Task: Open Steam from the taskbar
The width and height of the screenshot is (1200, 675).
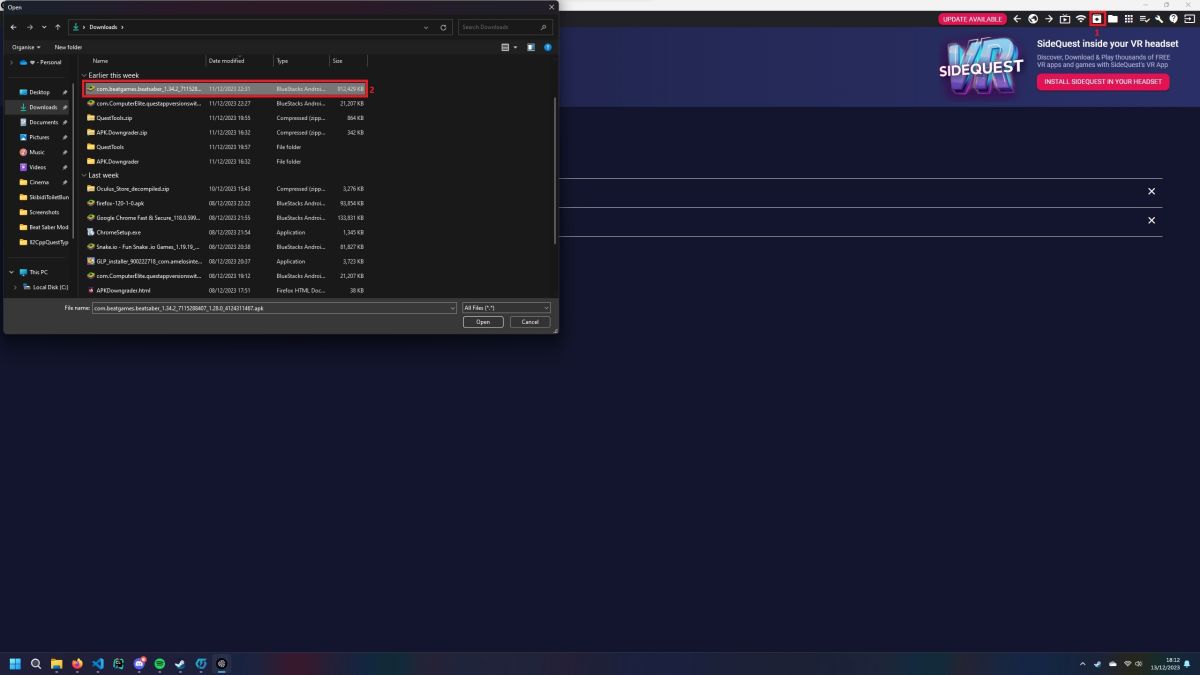Action: [180, 663]
